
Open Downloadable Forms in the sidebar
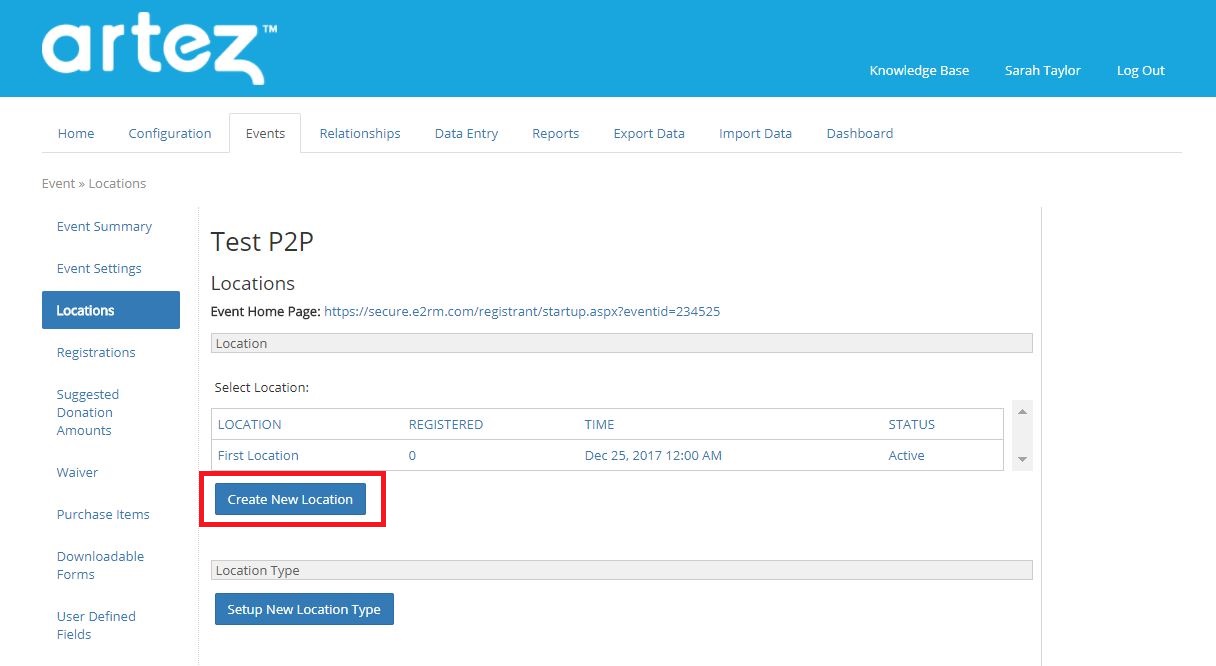[x=100, y=565]
